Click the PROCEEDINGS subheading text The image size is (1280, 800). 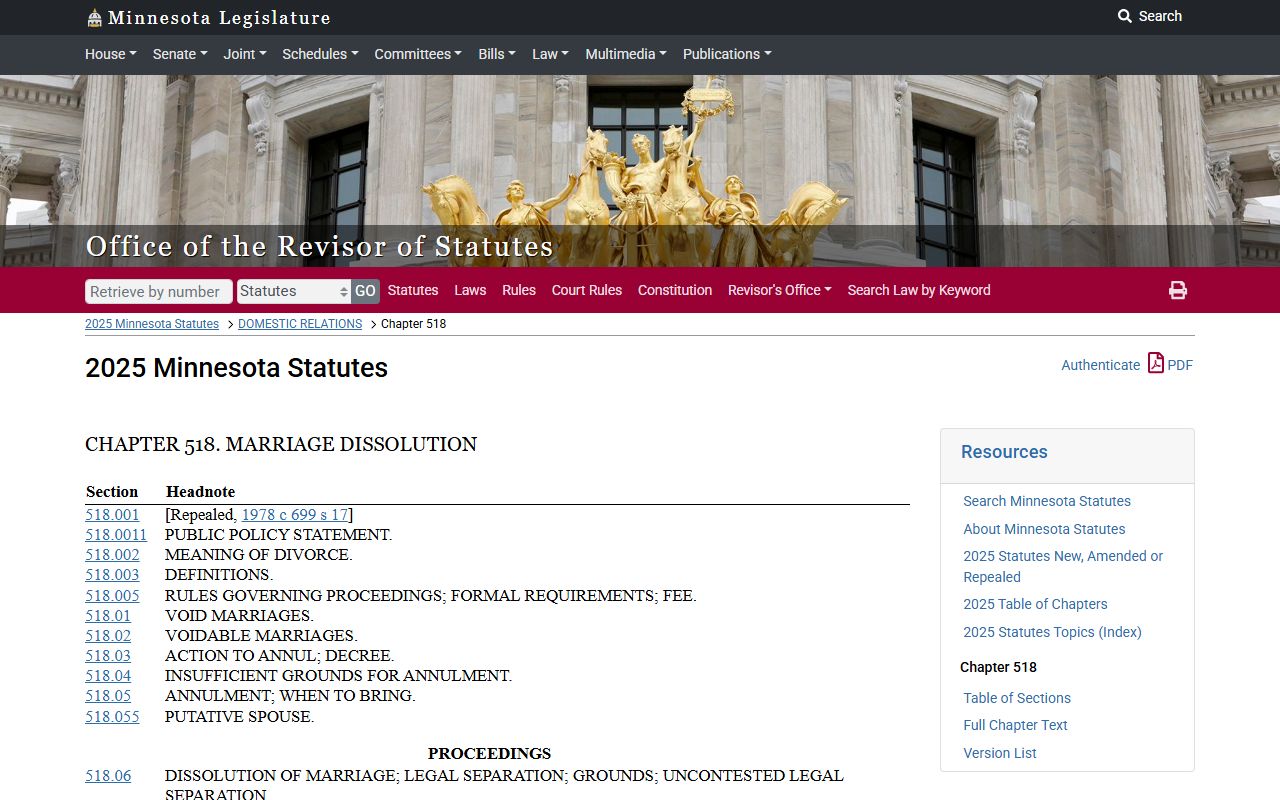489,753
